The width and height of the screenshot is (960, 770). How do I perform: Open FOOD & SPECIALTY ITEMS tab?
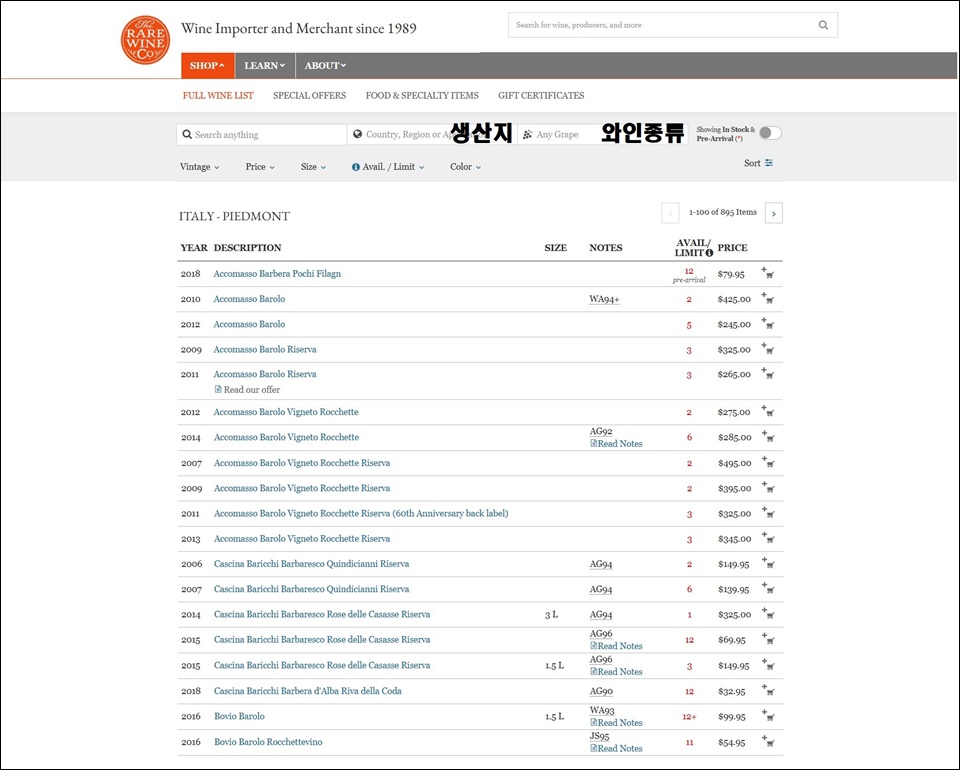[422, 95]
